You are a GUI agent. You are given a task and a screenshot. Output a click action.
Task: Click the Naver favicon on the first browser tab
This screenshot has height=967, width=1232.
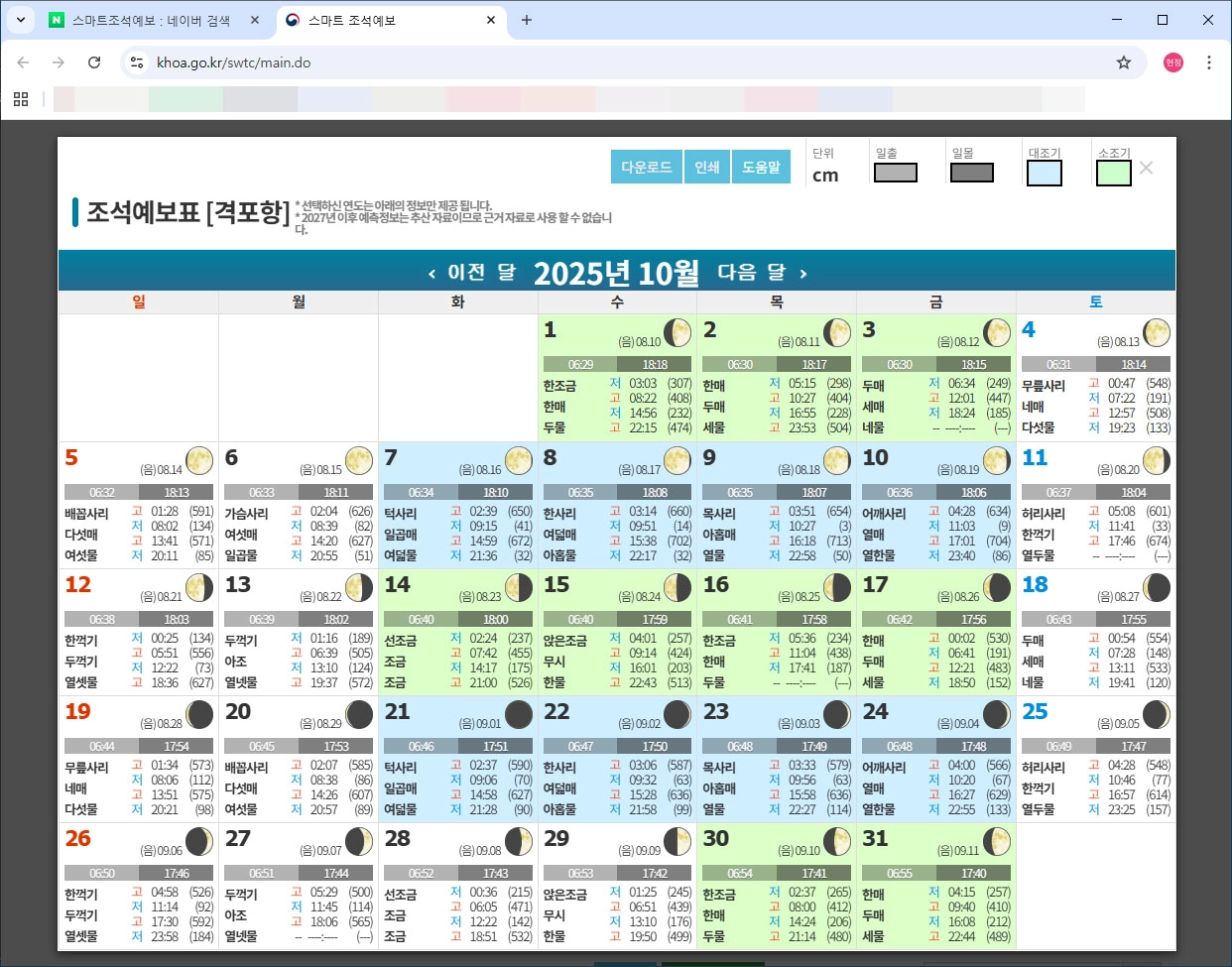click(55, 20)
